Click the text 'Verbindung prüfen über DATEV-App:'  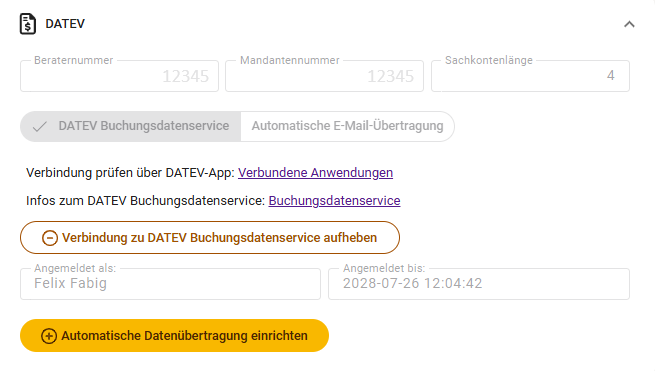(x=130, y=173)
